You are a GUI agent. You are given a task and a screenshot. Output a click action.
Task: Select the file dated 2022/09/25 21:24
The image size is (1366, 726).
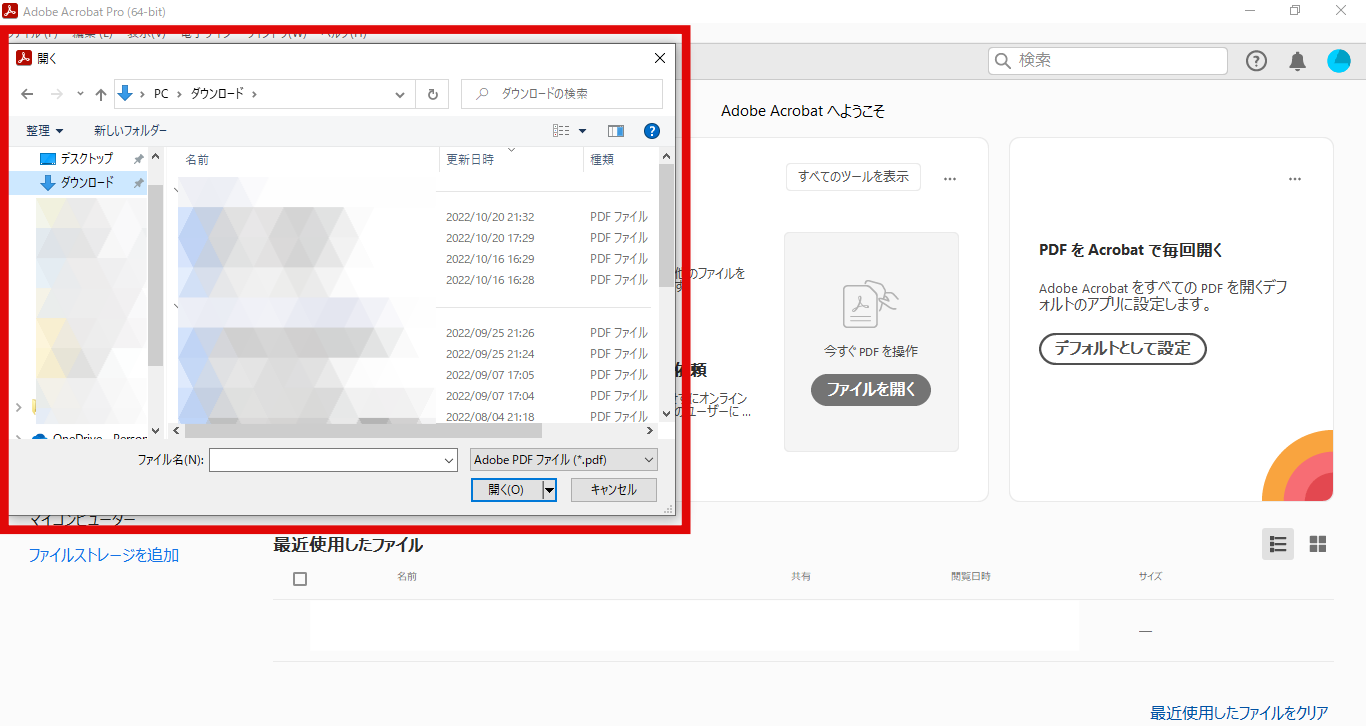412,354
